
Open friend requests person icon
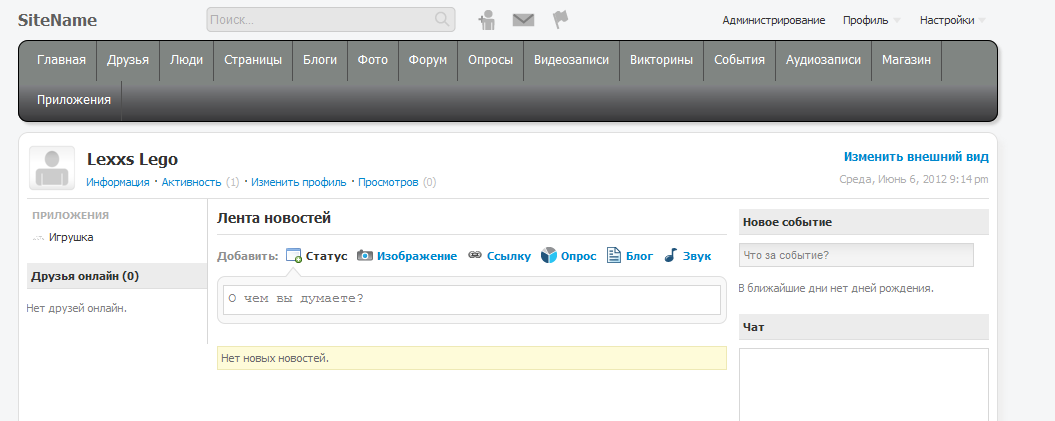[x=487, y=20]
